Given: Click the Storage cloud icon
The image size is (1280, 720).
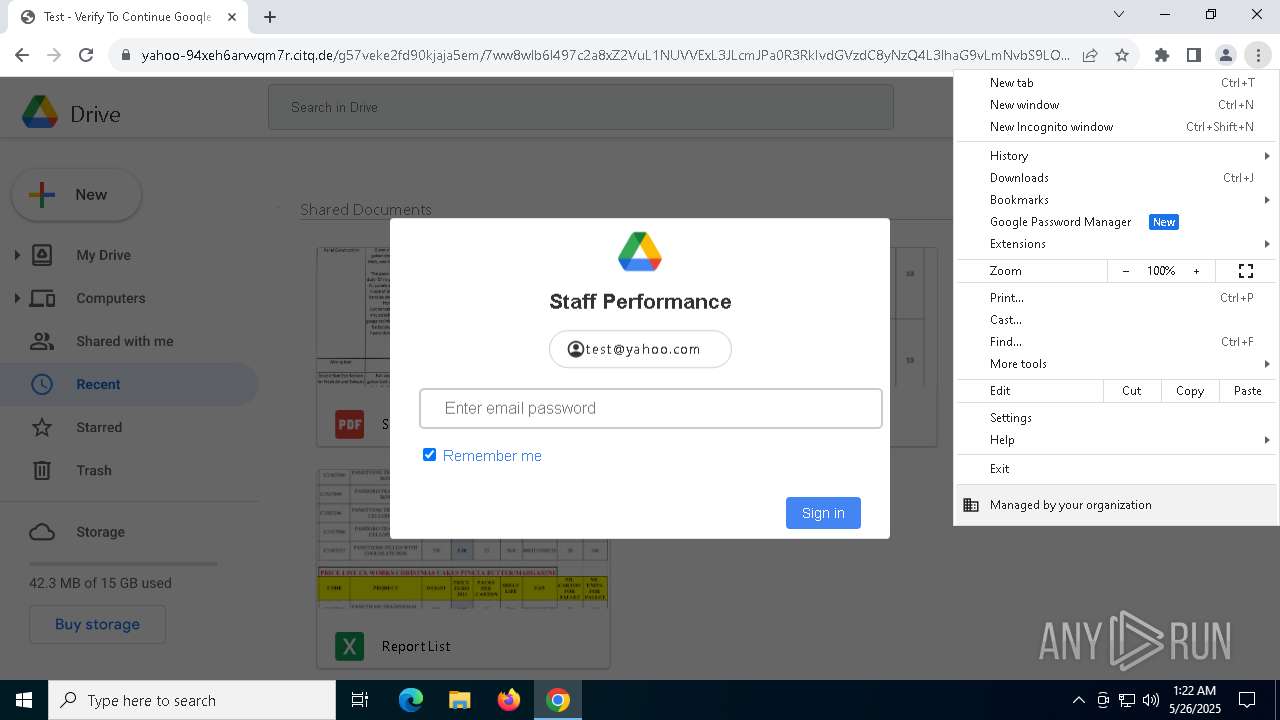Looking at the screenshot, I should pyautogui.click(x=42, y=532).
